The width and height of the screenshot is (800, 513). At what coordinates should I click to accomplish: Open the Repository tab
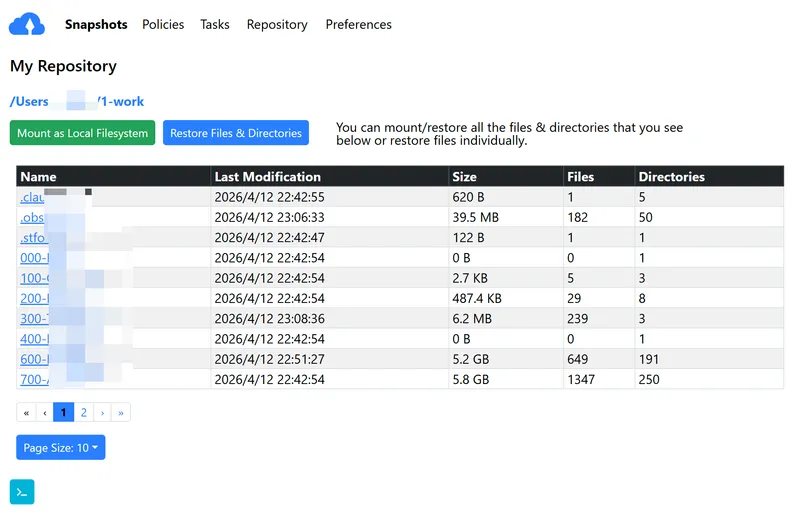pos(277,25)
